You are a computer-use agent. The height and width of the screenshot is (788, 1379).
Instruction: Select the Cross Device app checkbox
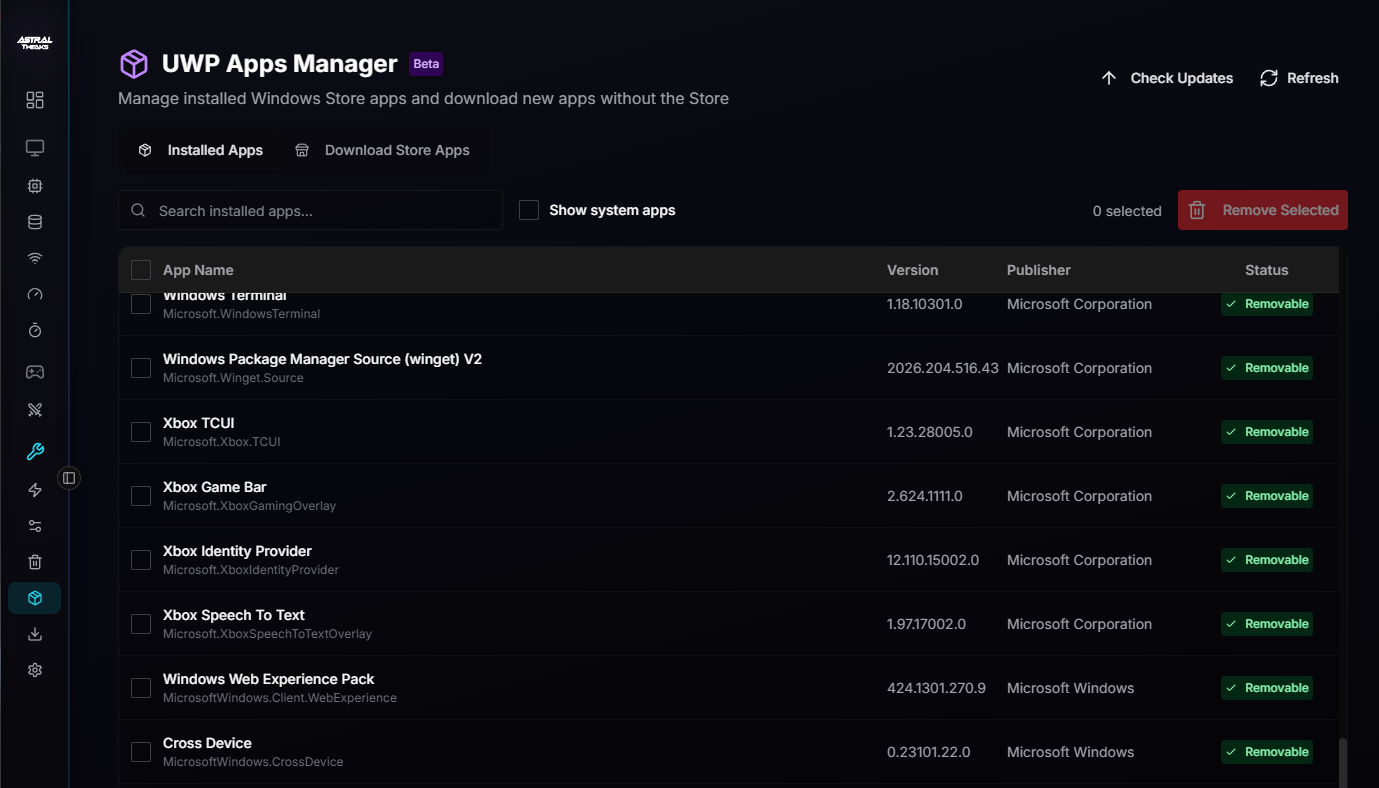pos(141,752)
